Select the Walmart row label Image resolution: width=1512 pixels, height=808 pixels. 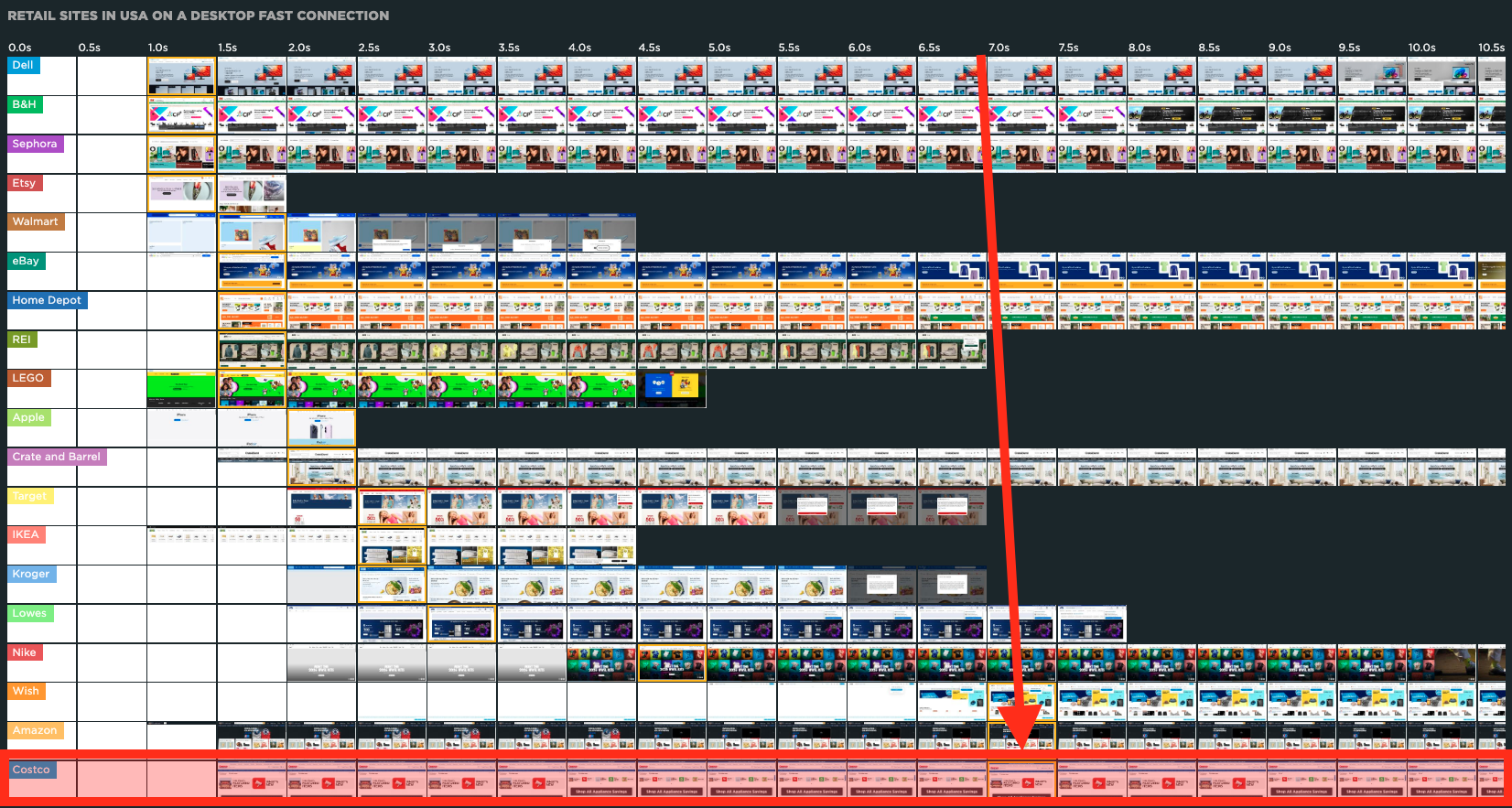[x=36, y=221]
